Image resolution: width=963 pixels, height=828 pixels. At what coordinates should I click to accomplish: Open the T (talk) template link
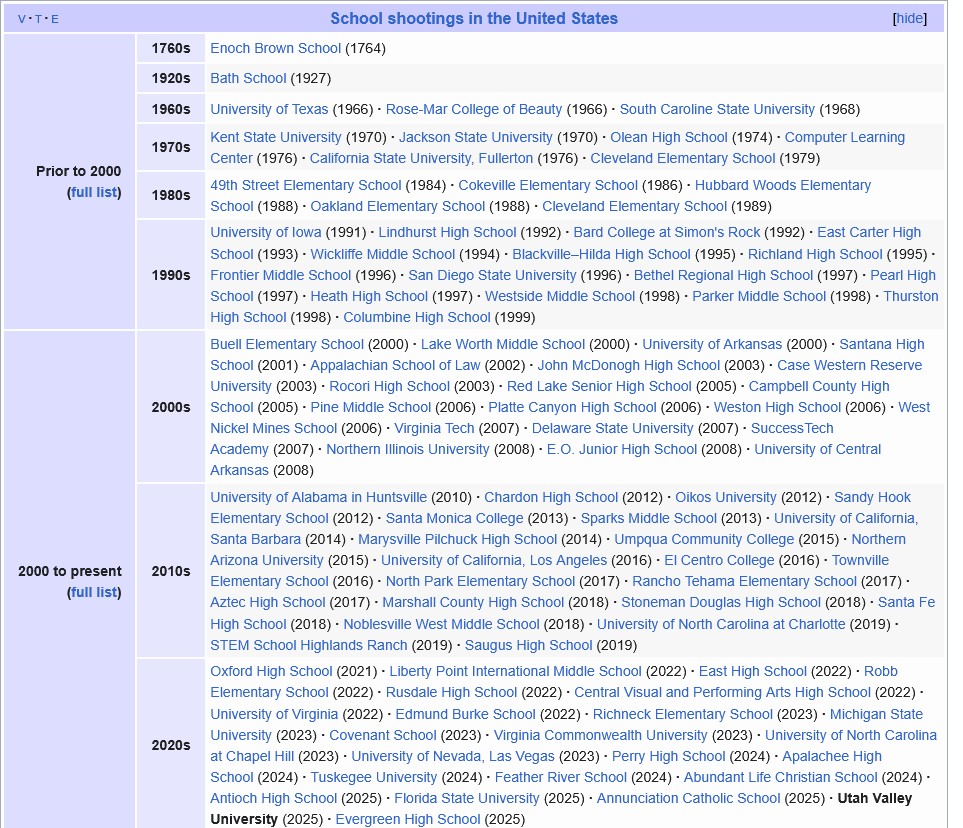[38, 19]
